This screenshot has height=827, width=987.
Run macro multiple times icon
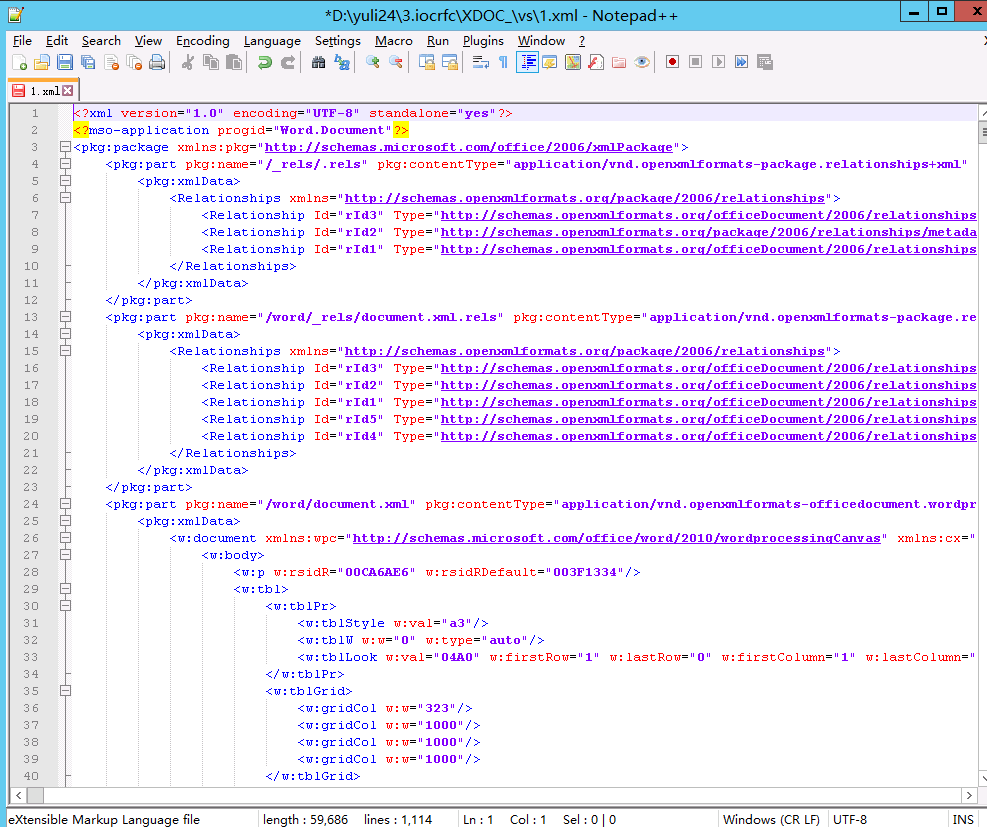tap(742, 62)
